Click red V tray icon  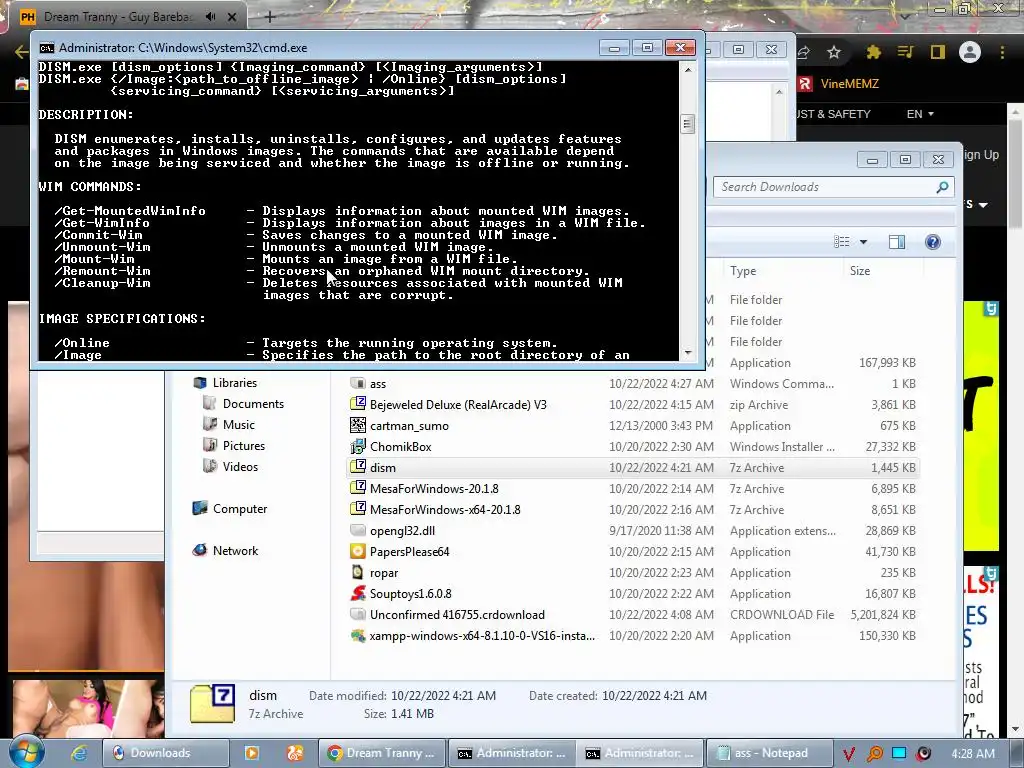point(848,754)
